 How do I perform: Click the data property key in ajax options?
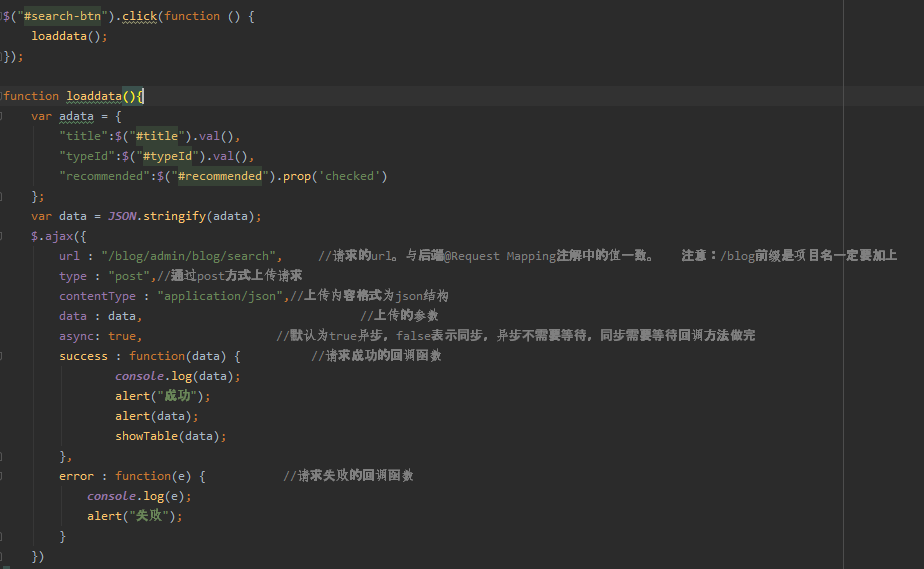click(x=72, y=316)
